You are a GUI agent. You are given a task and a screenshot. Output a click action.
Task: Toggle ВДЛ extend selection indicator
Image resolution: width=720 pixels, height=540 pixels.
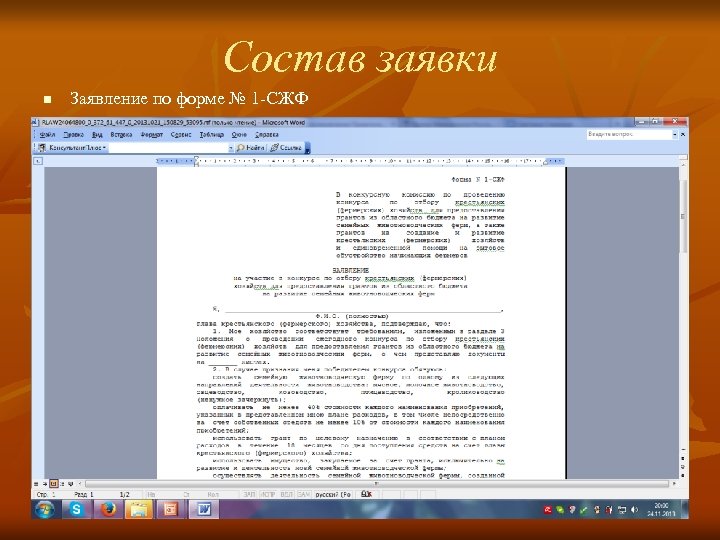[287, 495]
